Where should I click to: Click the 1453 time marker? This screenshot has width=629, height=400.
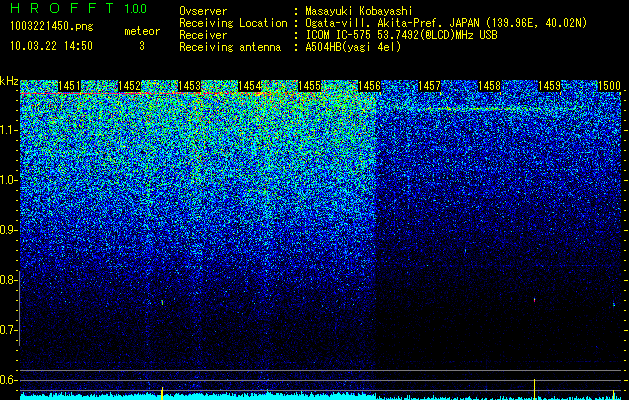pyautogui.click(x=189, y=86)
